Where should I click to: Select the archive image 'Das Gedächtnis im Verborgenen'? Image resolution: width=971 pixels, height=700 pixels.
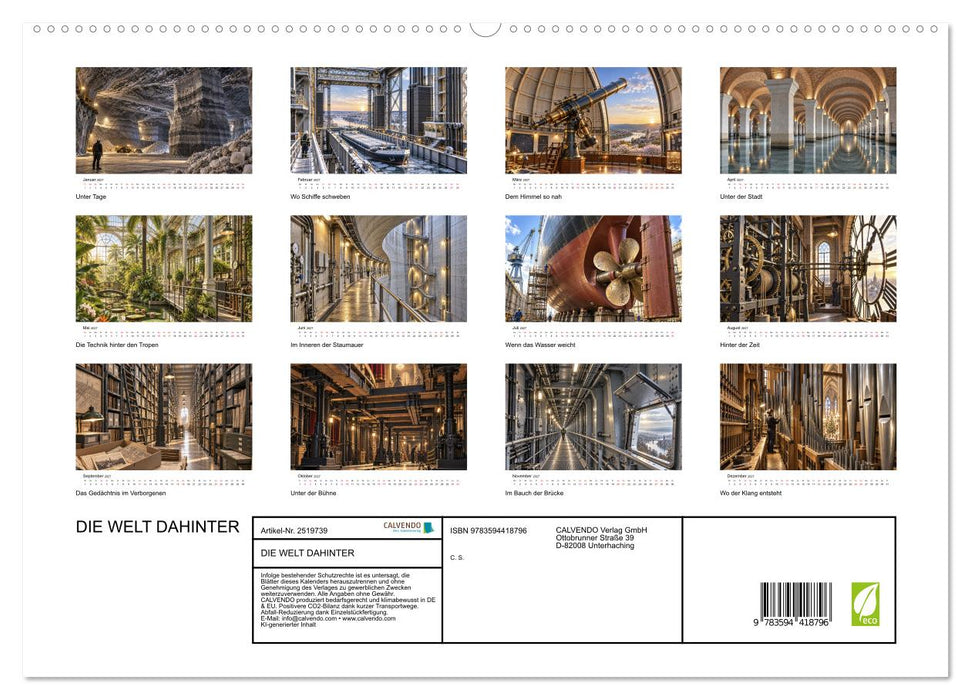163,416
